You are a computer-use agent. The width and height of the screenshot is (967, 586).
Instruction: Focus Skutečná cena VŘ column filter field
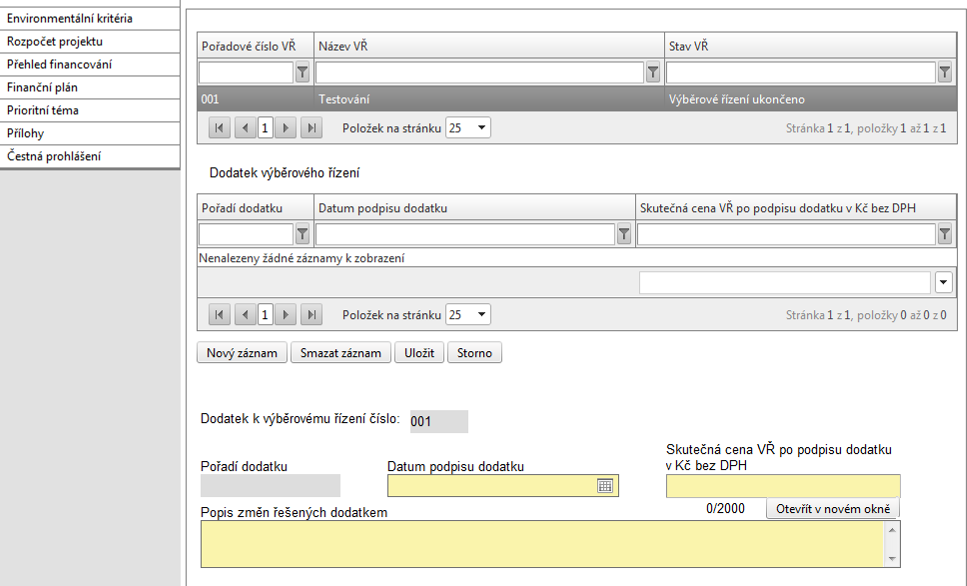tap(786, 234)
